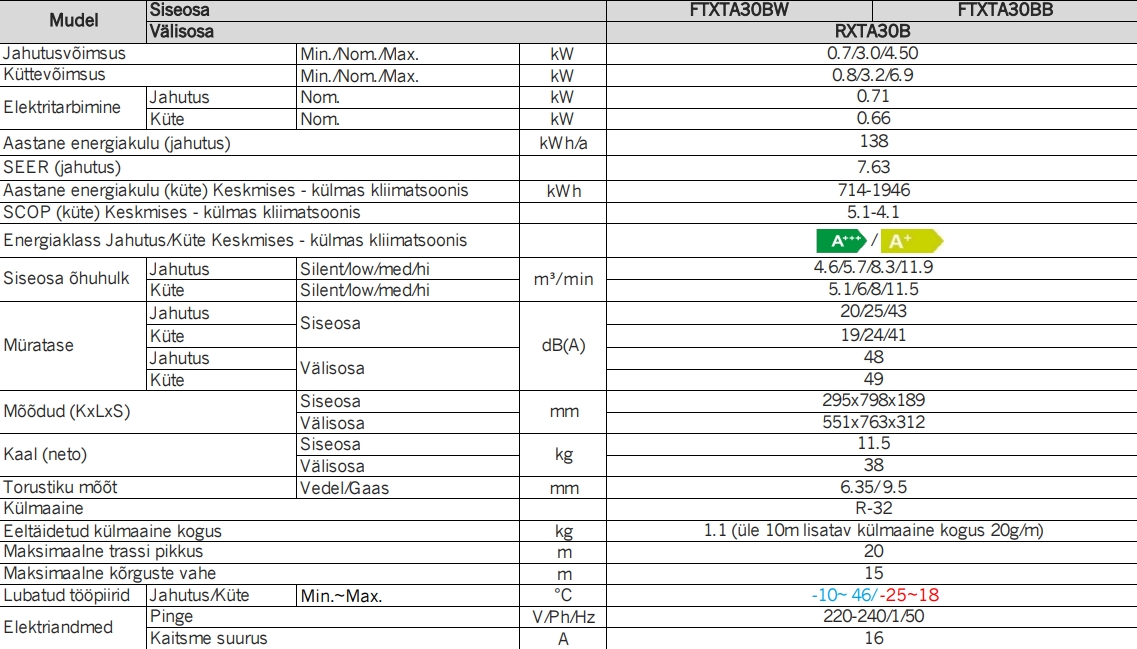Click the 220-240/1/50 voltage value
The width and height of the screenshot is (1137, 649).
click(874, 616)
